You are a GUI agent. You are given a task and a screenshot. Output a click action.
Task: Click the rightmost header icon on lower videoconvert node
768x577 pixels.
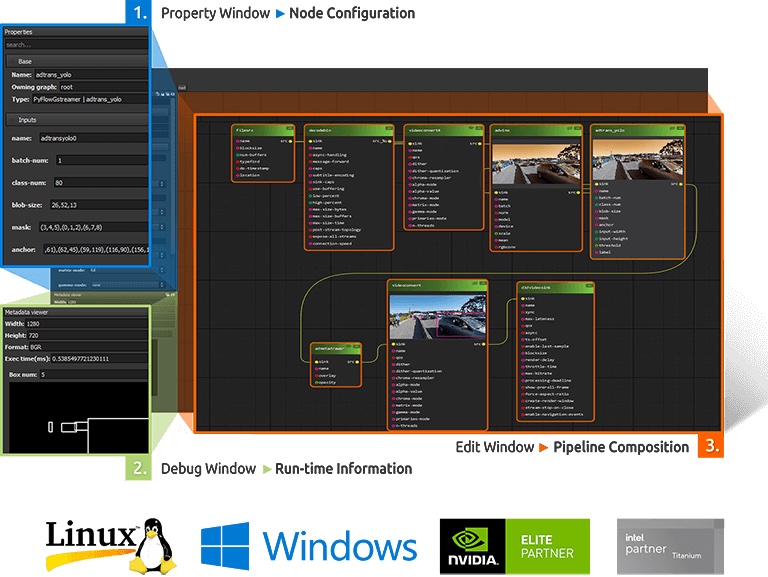coord(482,284)
